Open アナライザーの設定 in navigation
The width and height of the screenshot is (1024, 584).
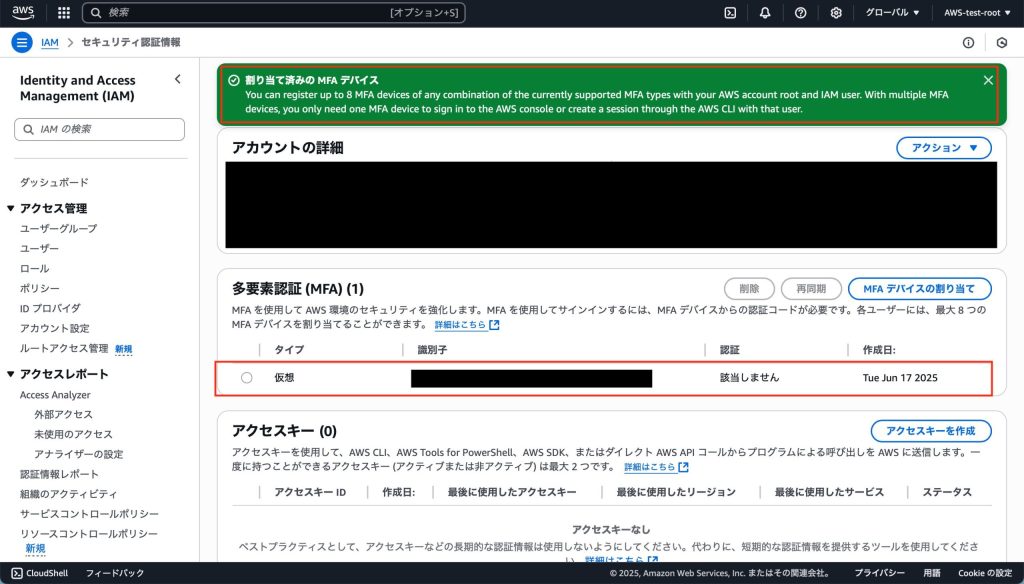click(78, 454)
